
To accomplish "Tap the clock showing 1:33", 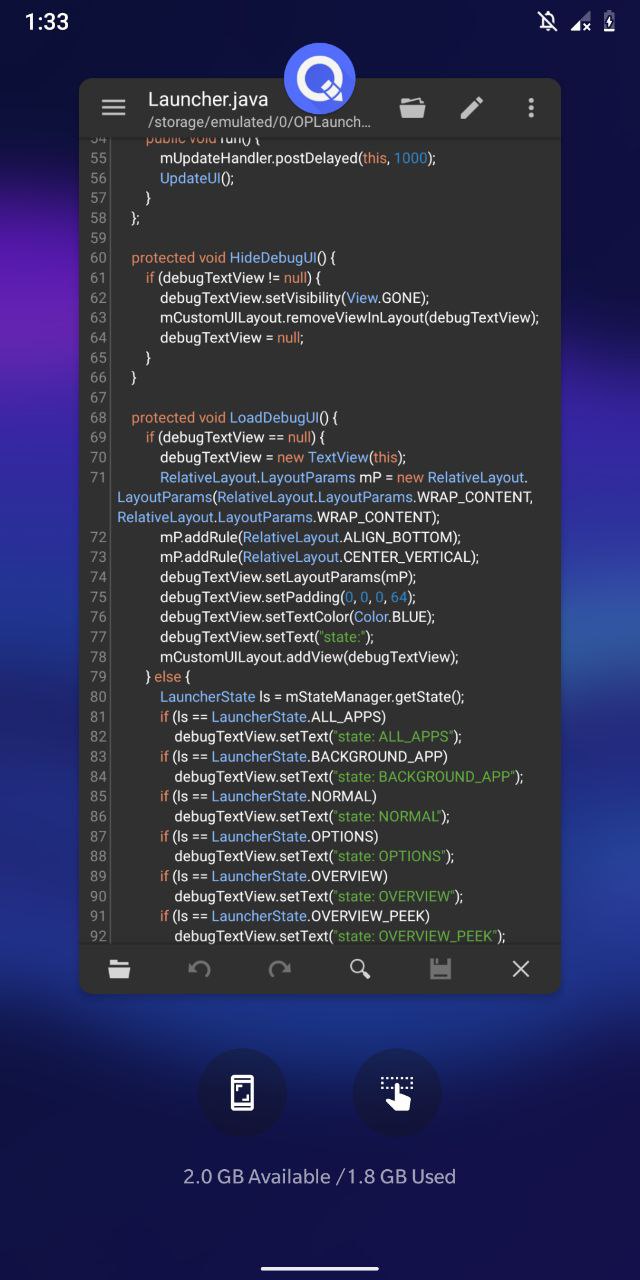I will tap(47, 22).
